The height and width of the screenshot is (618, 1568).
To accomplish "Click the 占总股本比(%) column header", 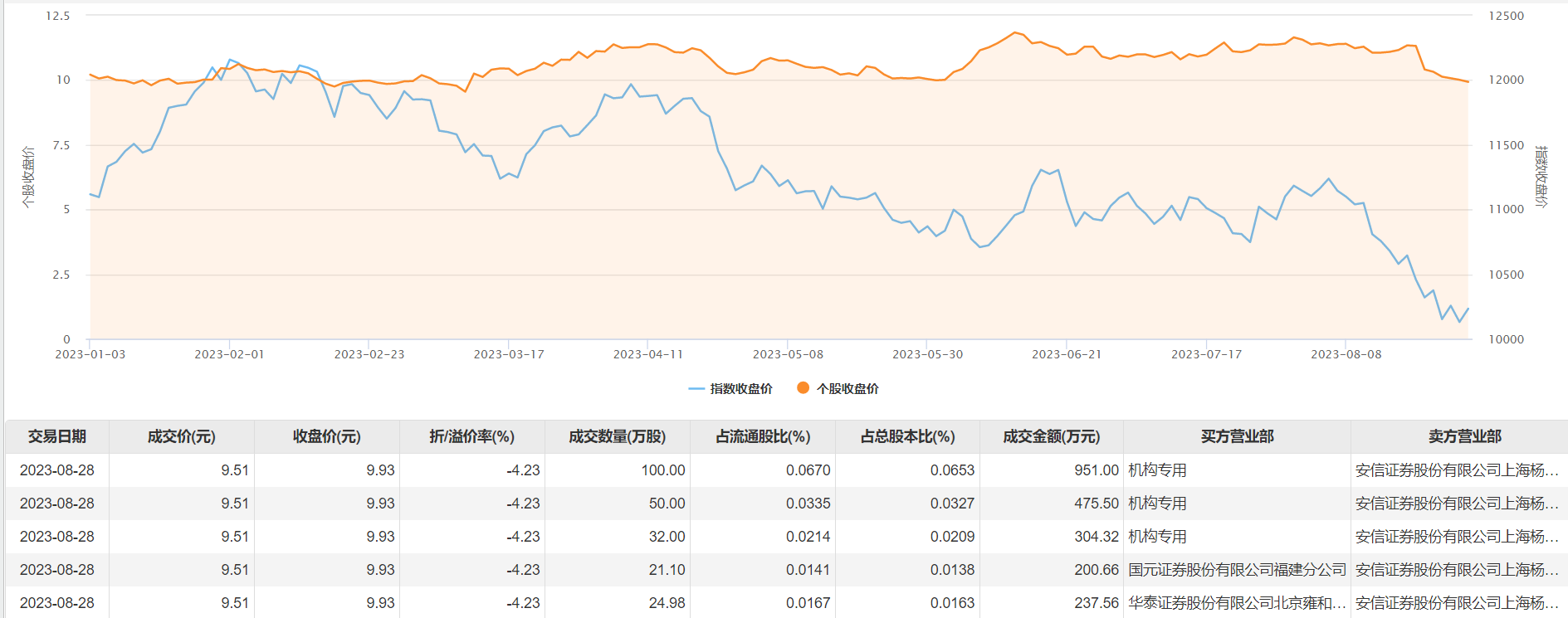I will (x=907, y=436).
